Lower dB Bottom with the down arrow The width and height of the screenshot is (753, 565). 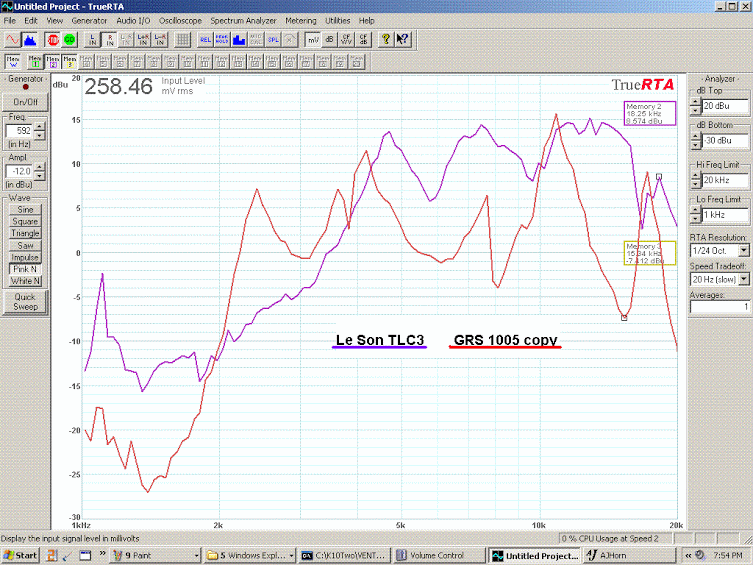click(695, 145)
